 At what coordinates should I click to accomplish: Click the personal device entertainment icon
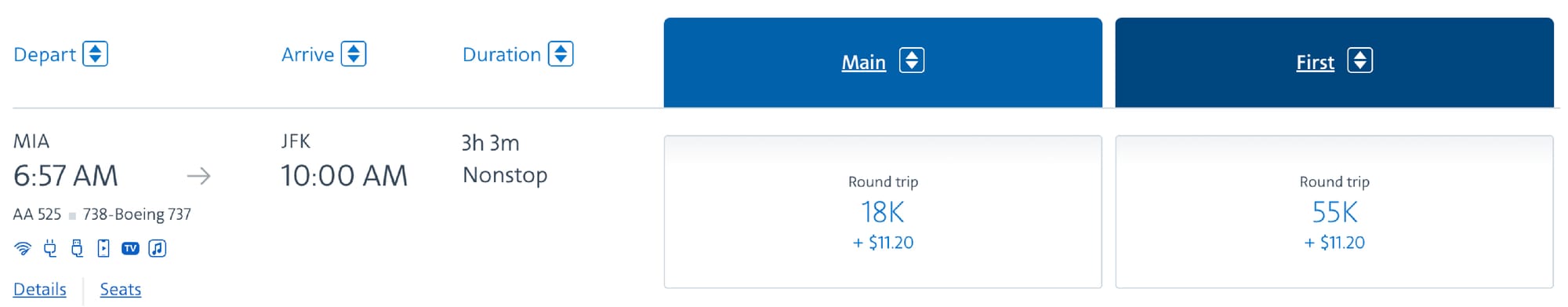(x=103, y=249)
